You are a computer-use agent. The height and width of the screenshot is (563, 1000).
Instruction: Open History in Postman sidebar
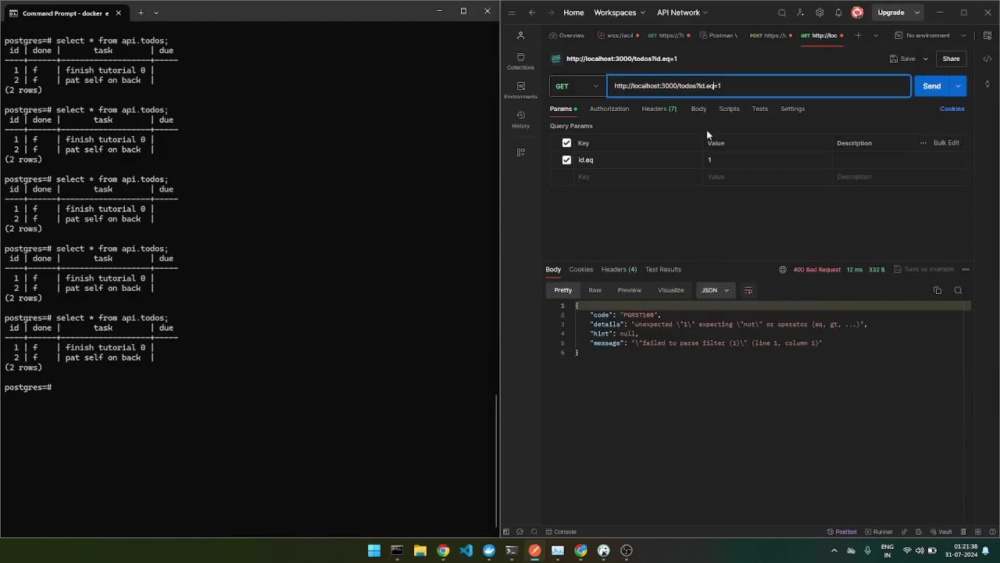[x=520, y=119]
